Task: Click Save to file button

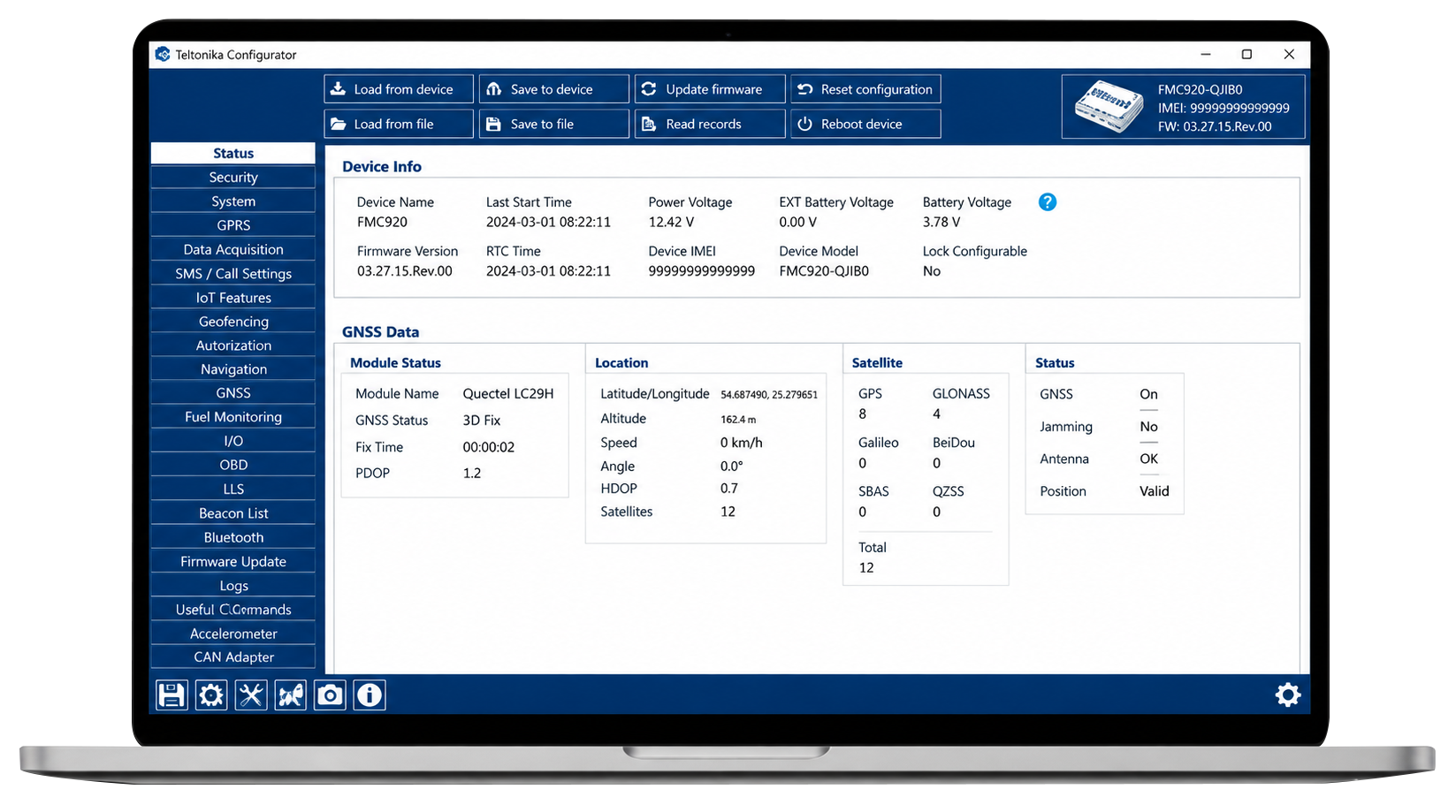Action: click(x=554, y=124)
